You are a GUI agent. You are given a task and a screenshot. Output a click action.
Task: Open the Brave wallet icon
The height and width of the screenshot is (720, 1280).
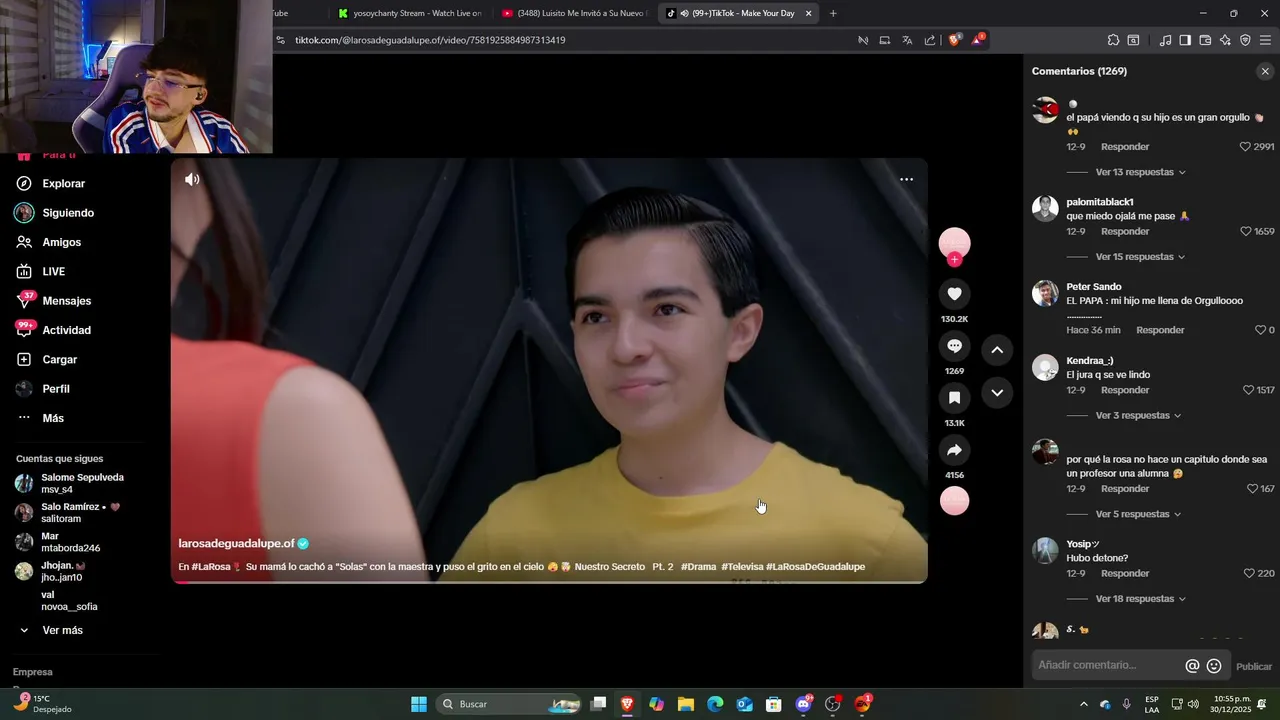pyautogui.click(x=1205, y=40)
